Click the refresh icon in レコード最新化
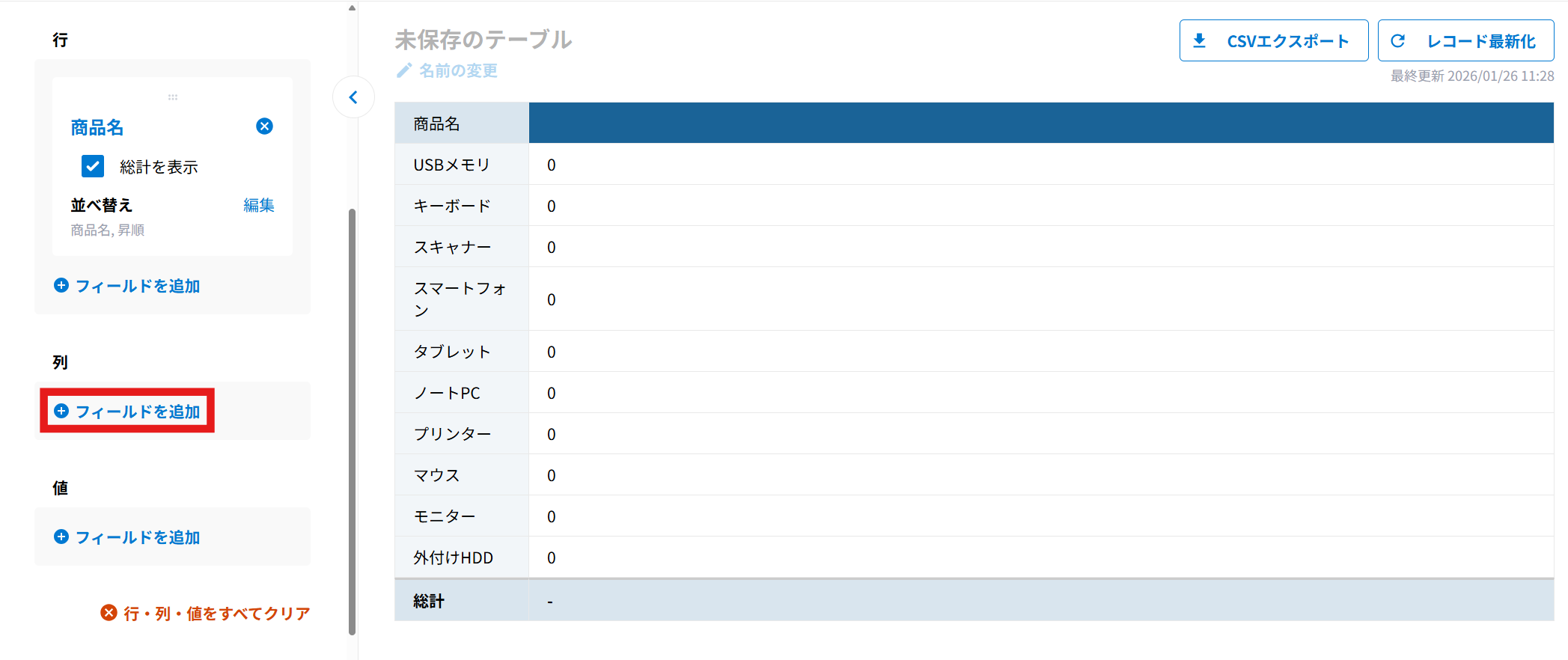The width and height of the screenshot is (1568, 660). 1397,41
